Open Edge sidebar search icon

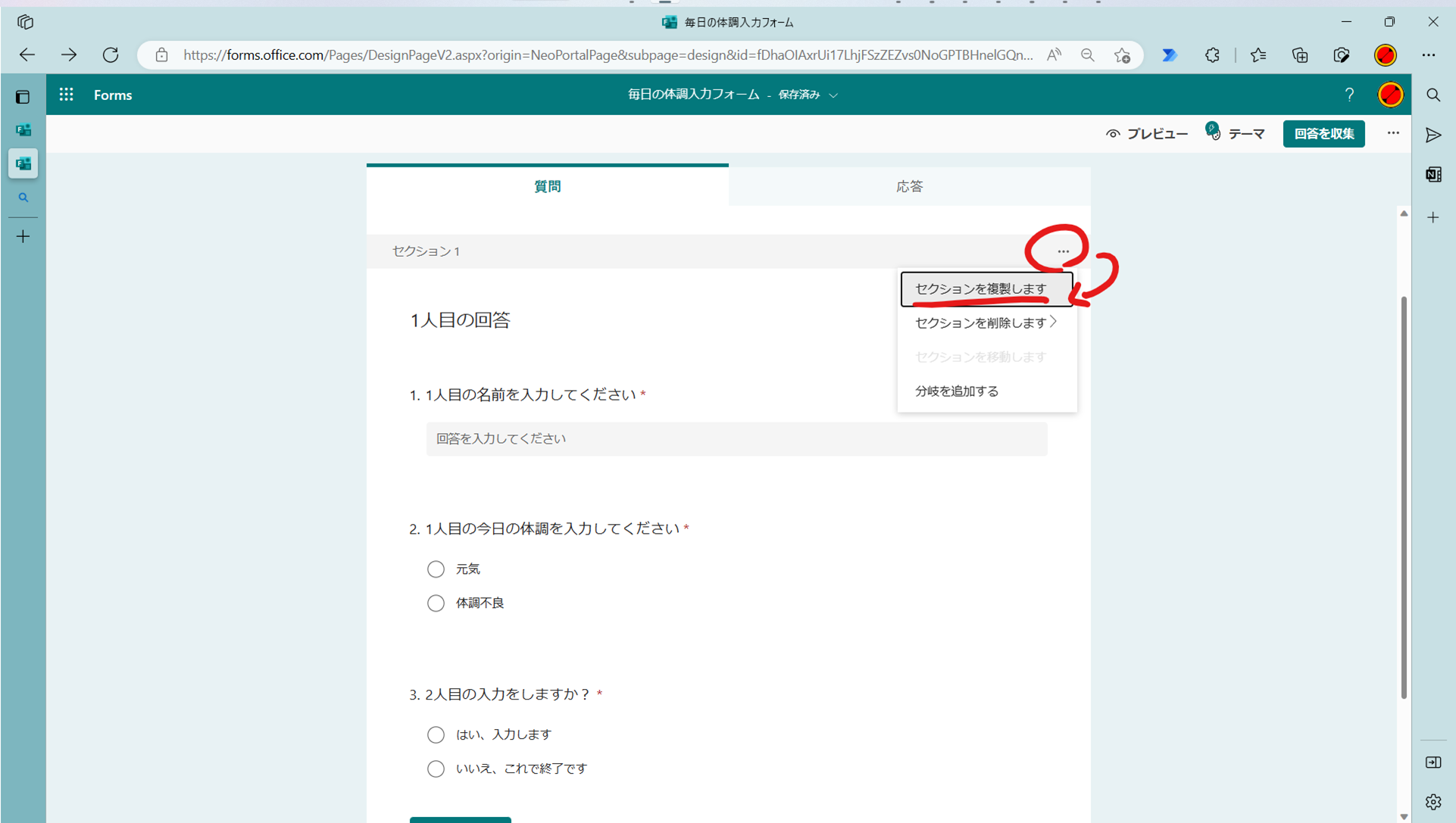pos(1433,95)
